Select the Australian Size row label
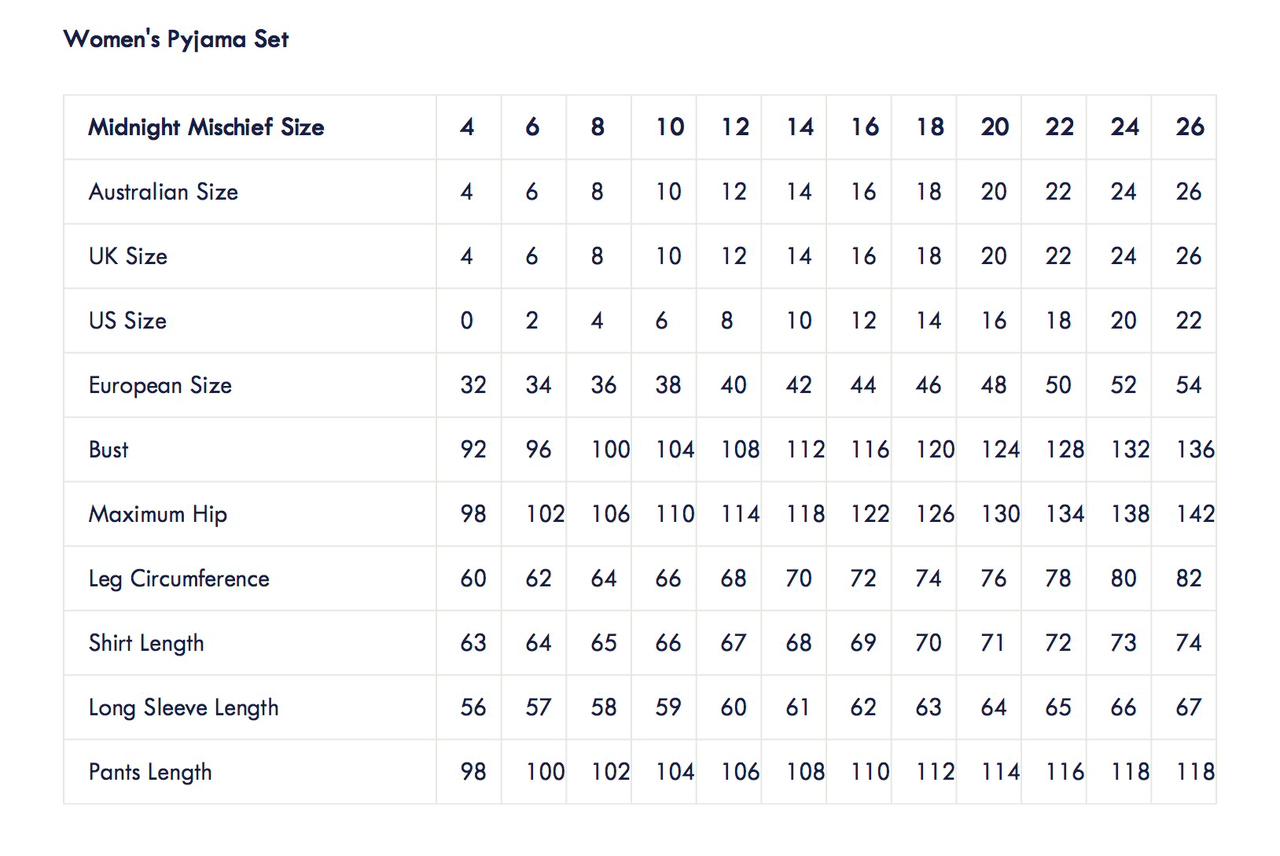 [163, 192]
